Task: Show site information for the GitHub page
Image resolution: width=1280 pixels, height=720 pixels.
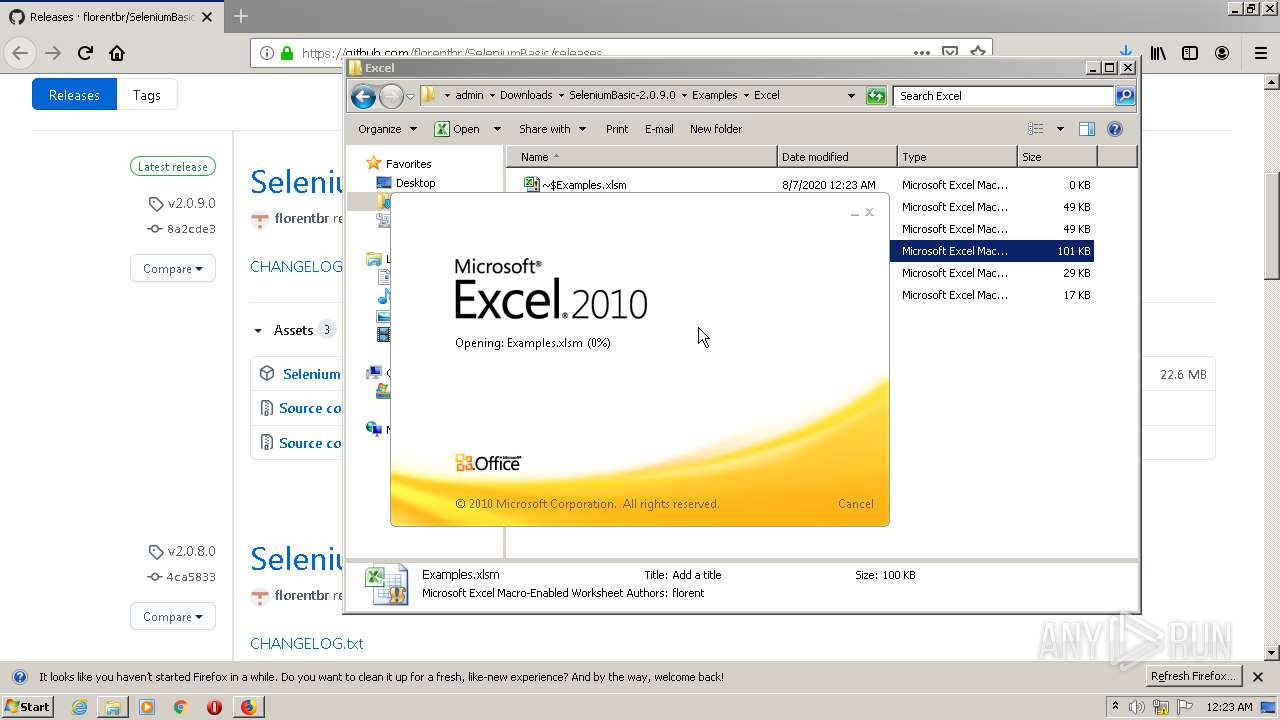Action: (267, 53)
